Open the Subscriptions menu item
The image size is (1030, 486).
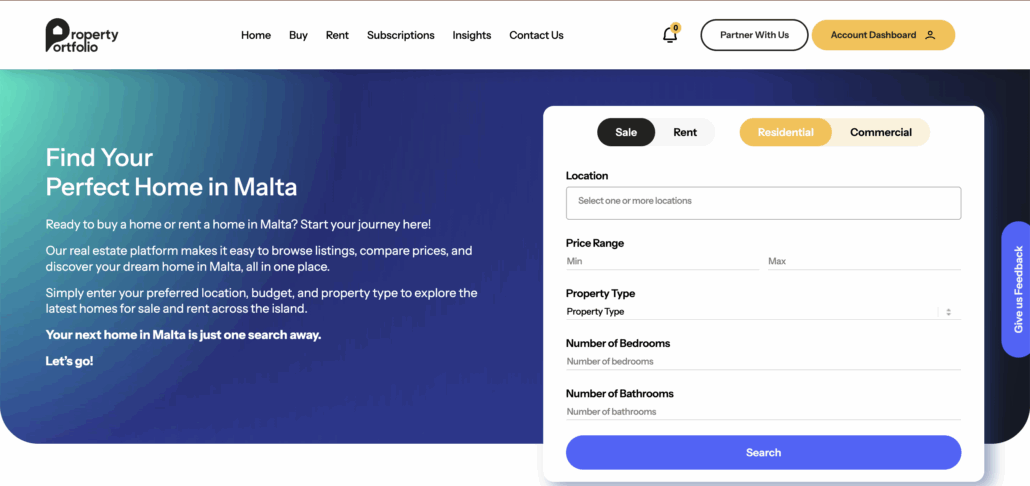click(x=400, y=35)
